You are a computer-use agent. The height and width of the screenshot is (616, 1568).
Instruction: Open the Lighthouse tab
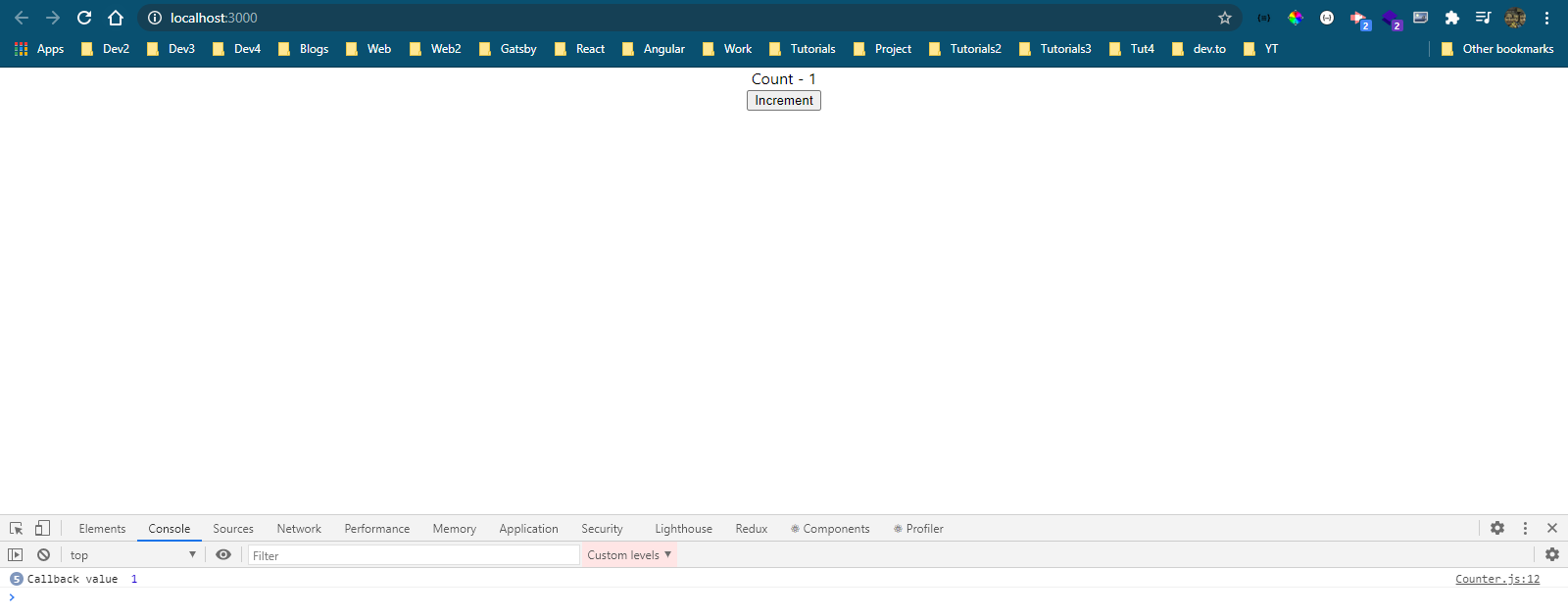(x=683, y=529)
